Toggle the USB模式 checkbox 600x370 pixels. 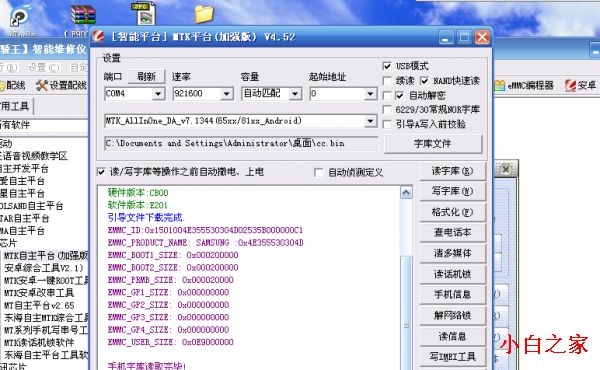(387, 66)
